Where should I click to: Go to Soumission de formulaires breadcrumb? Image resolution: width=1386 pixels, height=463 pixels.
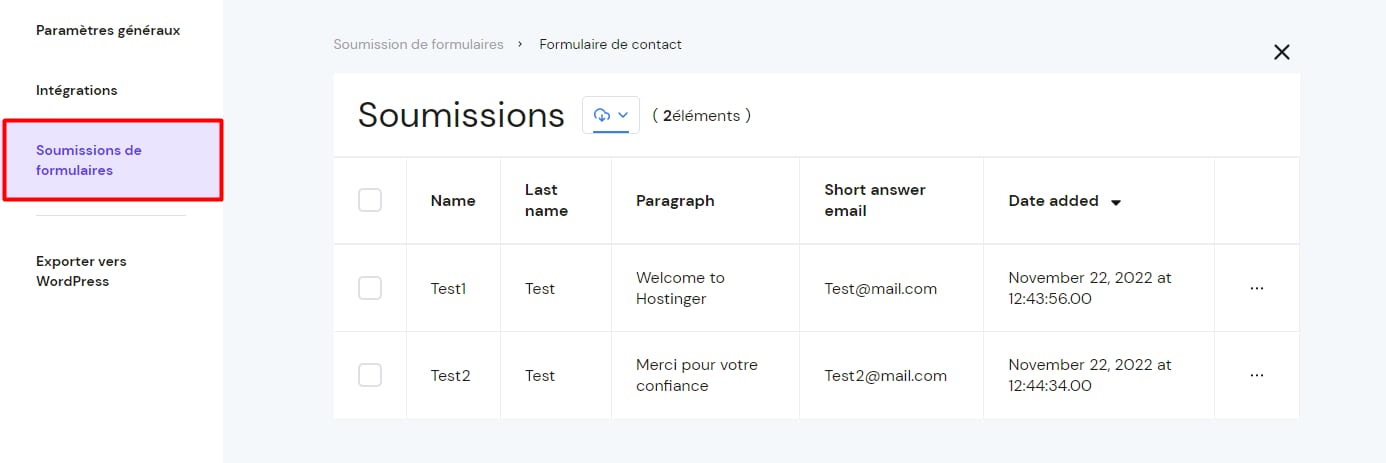(418, 44)
